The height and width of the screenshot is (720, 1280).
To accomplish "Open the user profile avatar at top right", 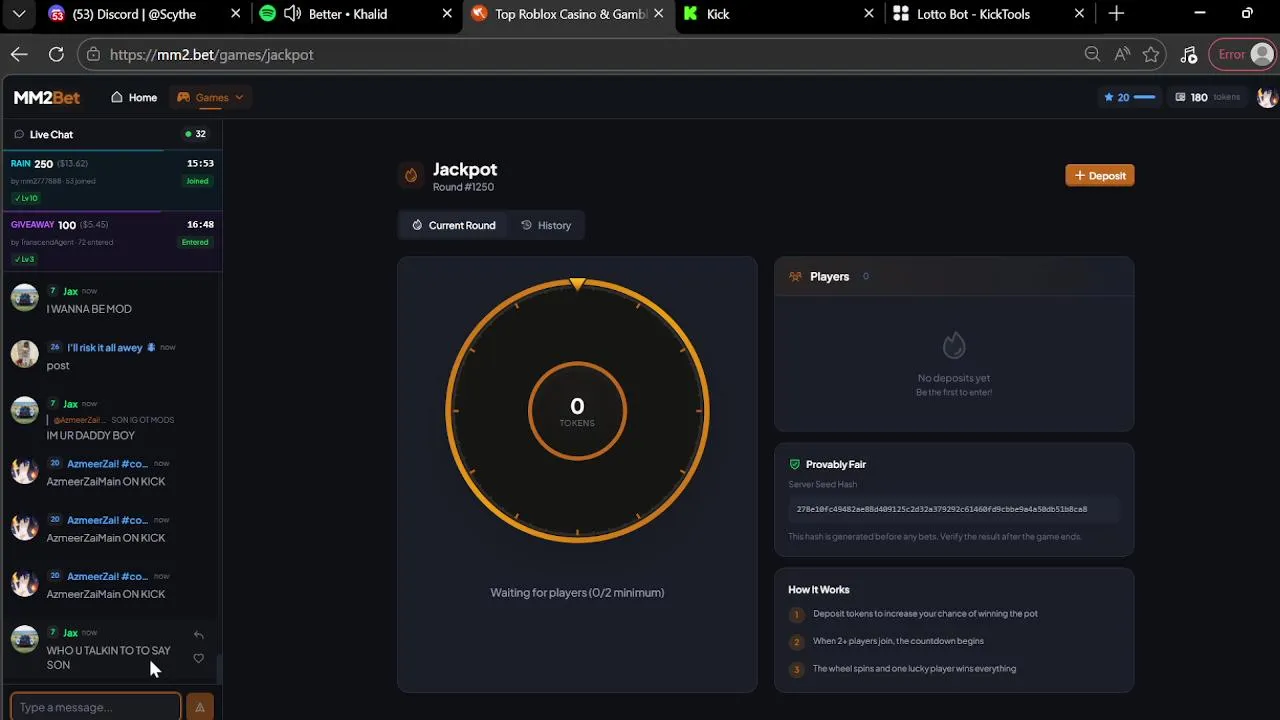I will (1266, 97).
